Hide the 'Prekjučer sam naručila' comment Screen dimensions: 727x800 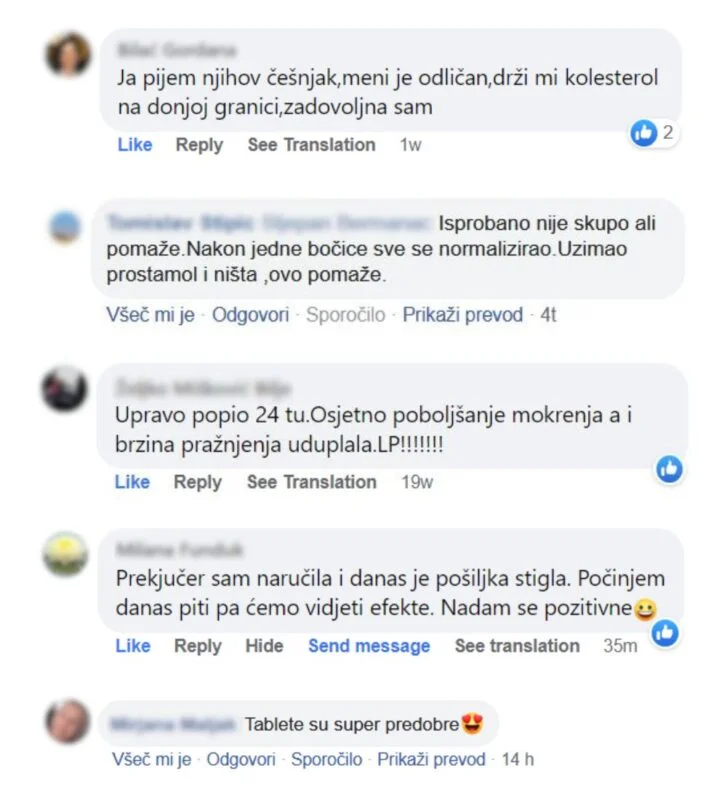(264, 646)
